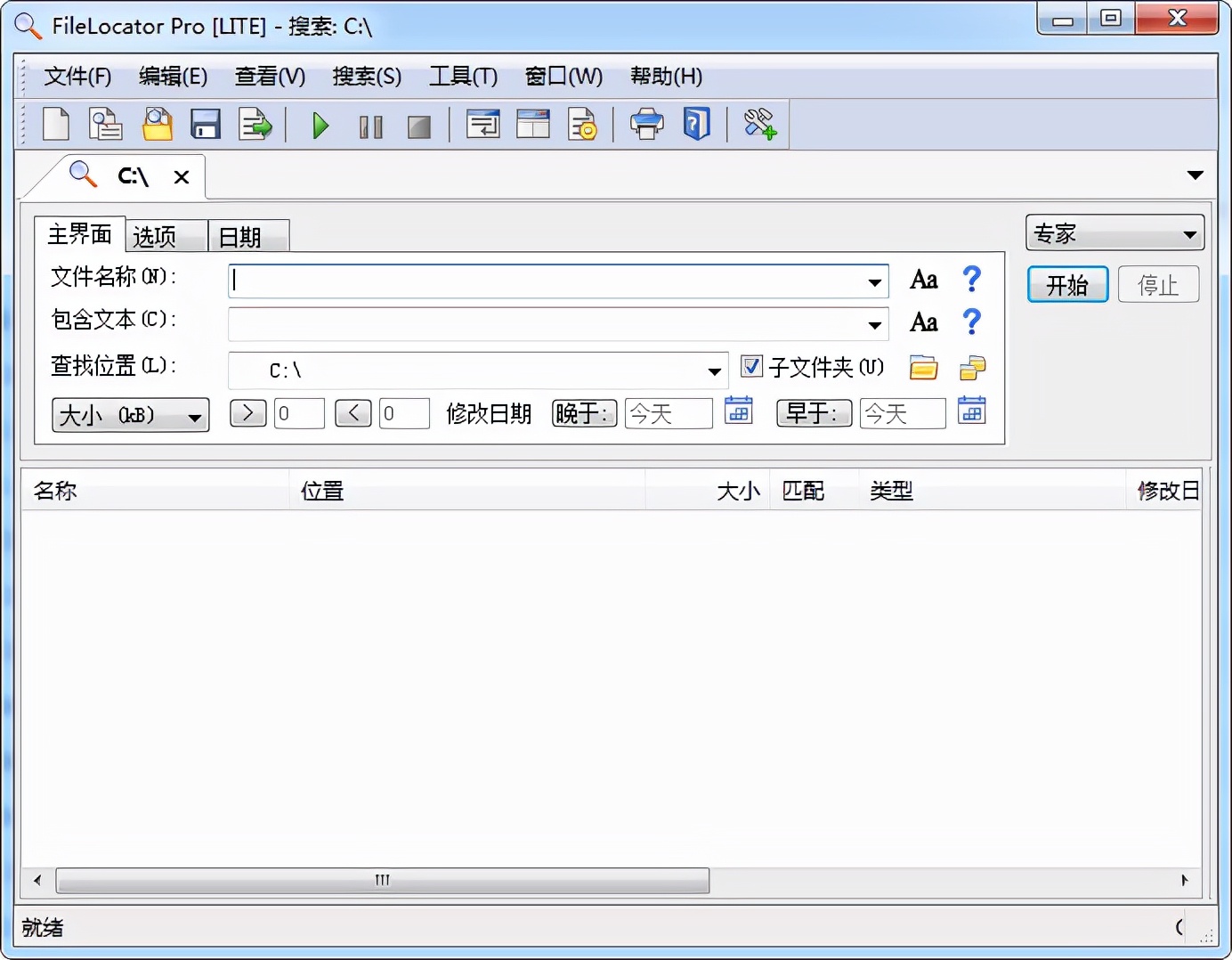Open calendar picker next to 晚于
The height and width of the screenshot is (960, 1232).
739,411
